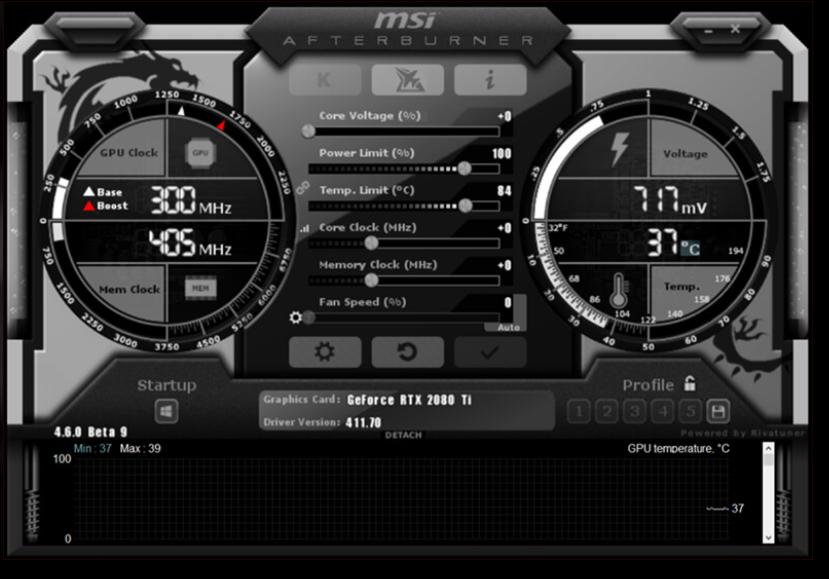829x579 pixels.
Task: Select profile slot 2
Action: pyautogui.click(x=607, y=411)
